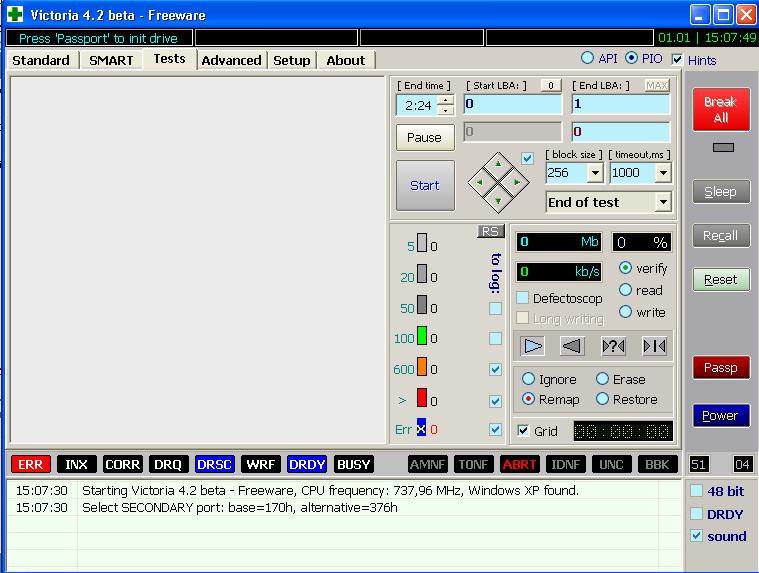759x573 pixels.
Task: Click the ERR status indicator
Action: pos(30,465)
